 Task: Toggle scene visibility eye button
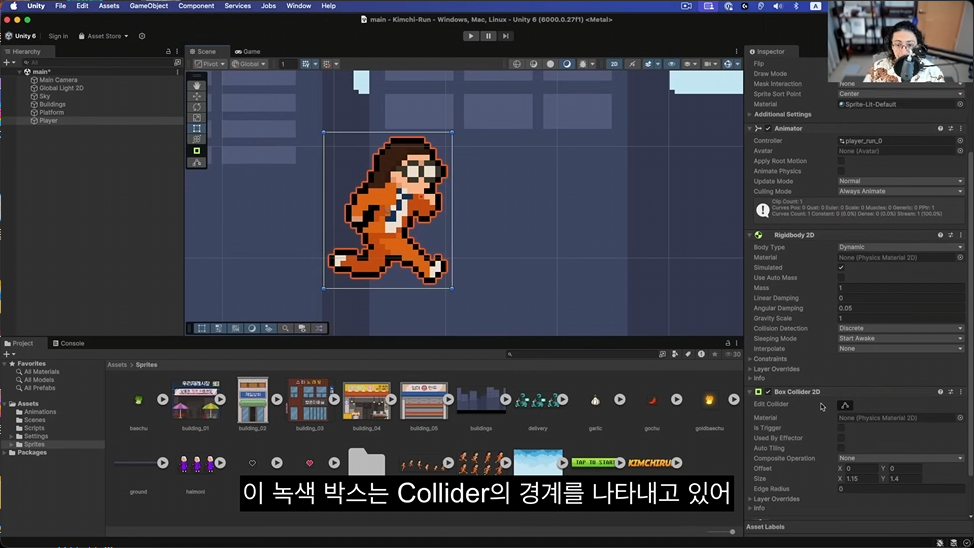click(x=671, y=64)
